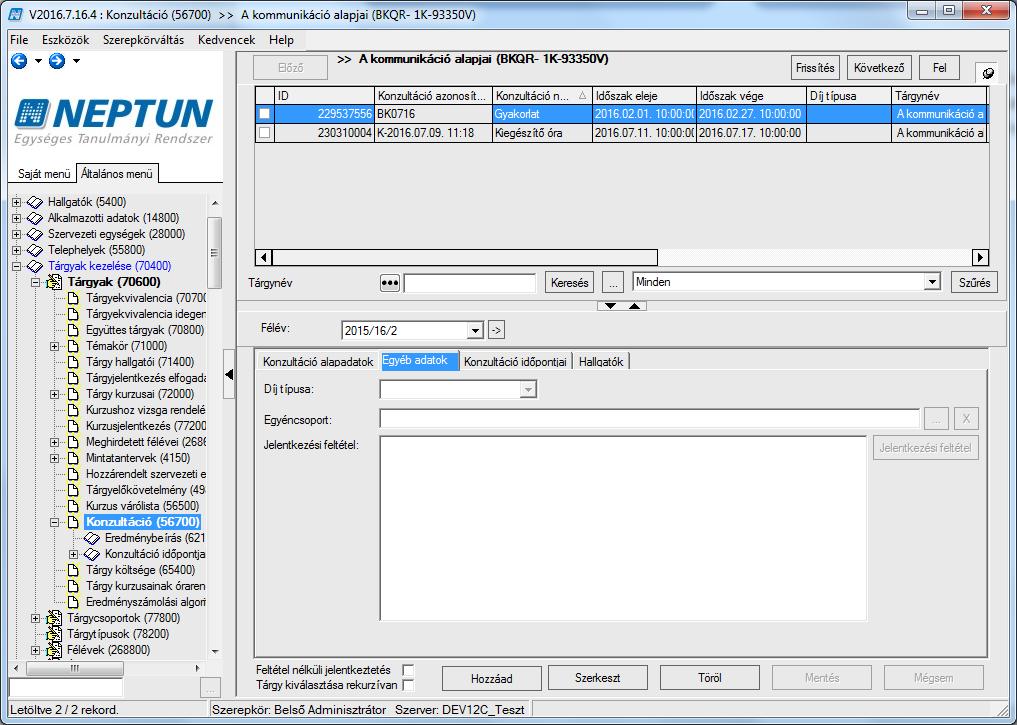This screenshot has height=725, width=1017.
Task: Open the File menu
Action: pyautogui.click(x=19, y=40)
